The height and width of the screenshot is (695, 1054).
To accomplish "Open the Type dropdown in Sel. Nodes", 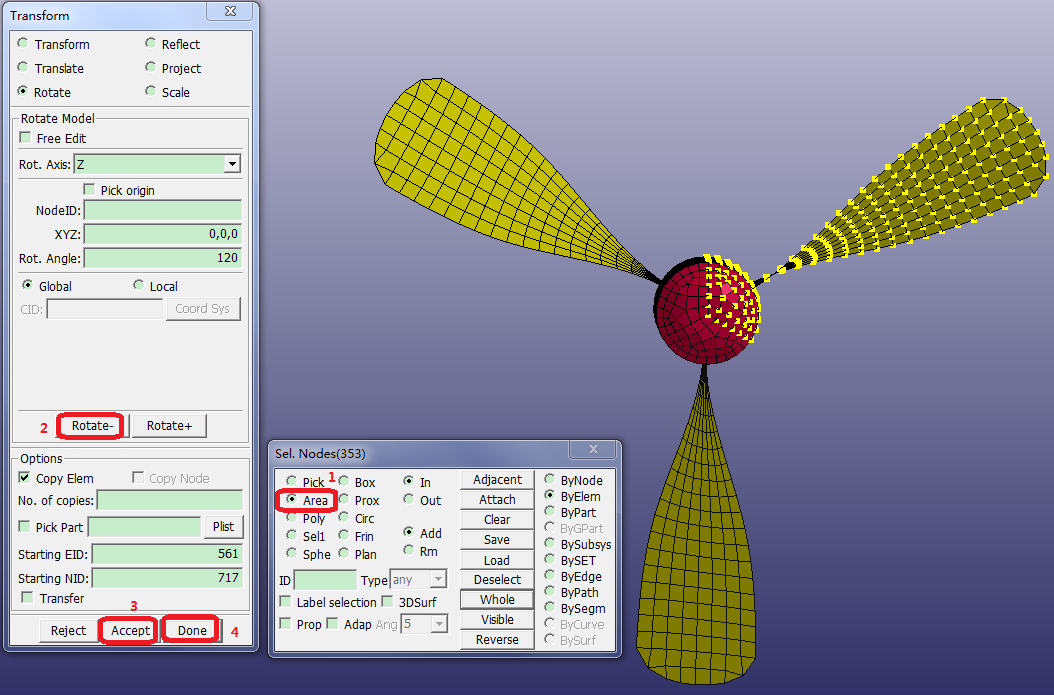I will pyautogui.click(x=437, y=580).
